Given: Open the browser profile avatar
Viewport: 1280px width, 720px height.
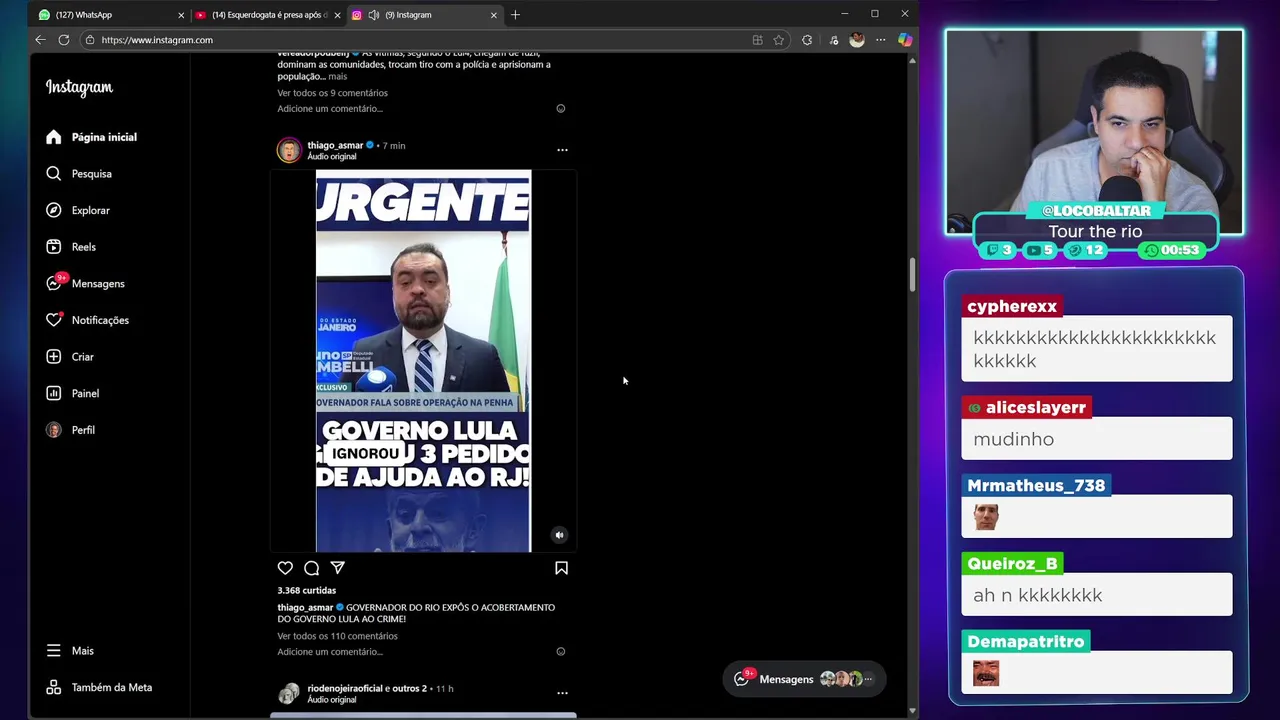Looking at the screenshot, I should tap(857, 40).
